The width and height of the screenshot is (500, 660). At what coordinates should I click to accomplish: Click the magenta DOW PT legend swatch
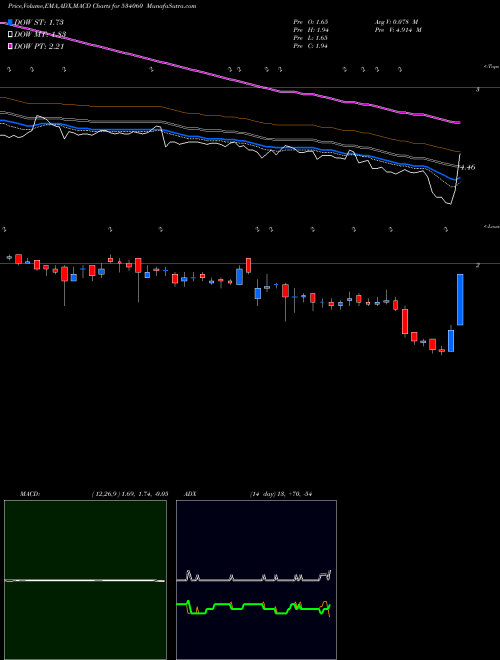[11, 46]
